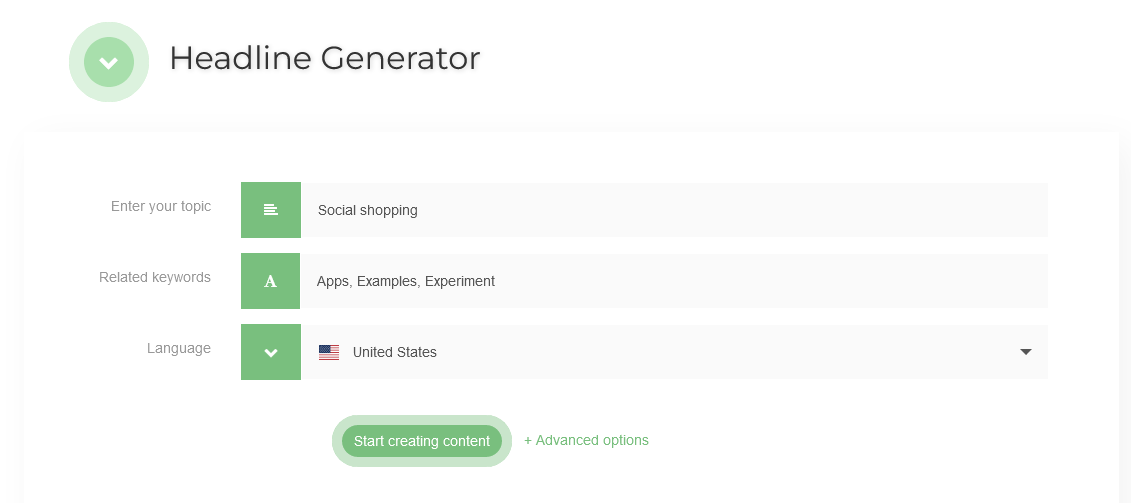The width and height of the screenshot is (1131, 503).
Task: Click the green circular chevron beside Headline Generator
Action: point(109,62)
